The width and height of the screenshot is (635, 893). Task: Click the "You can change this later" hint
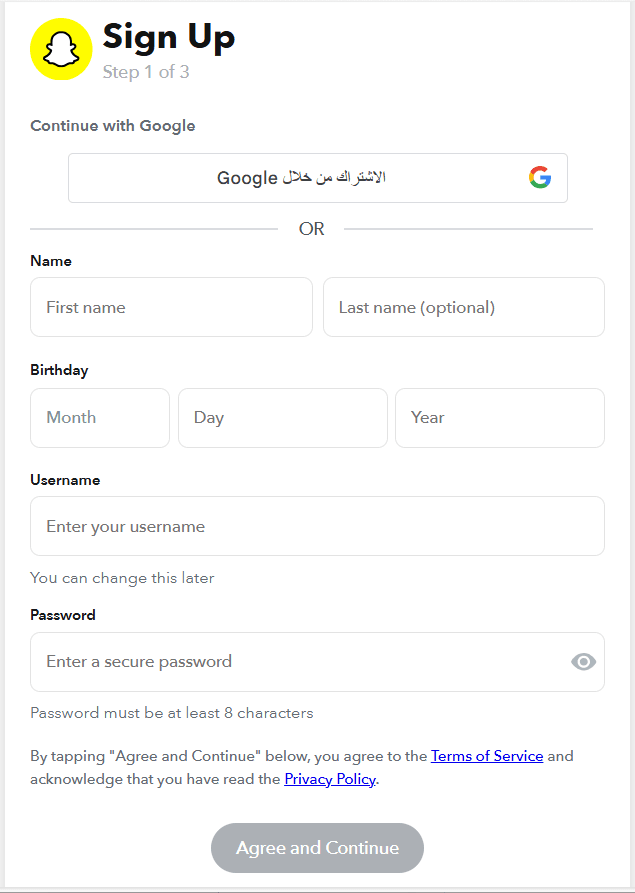[x=122, y=578]
